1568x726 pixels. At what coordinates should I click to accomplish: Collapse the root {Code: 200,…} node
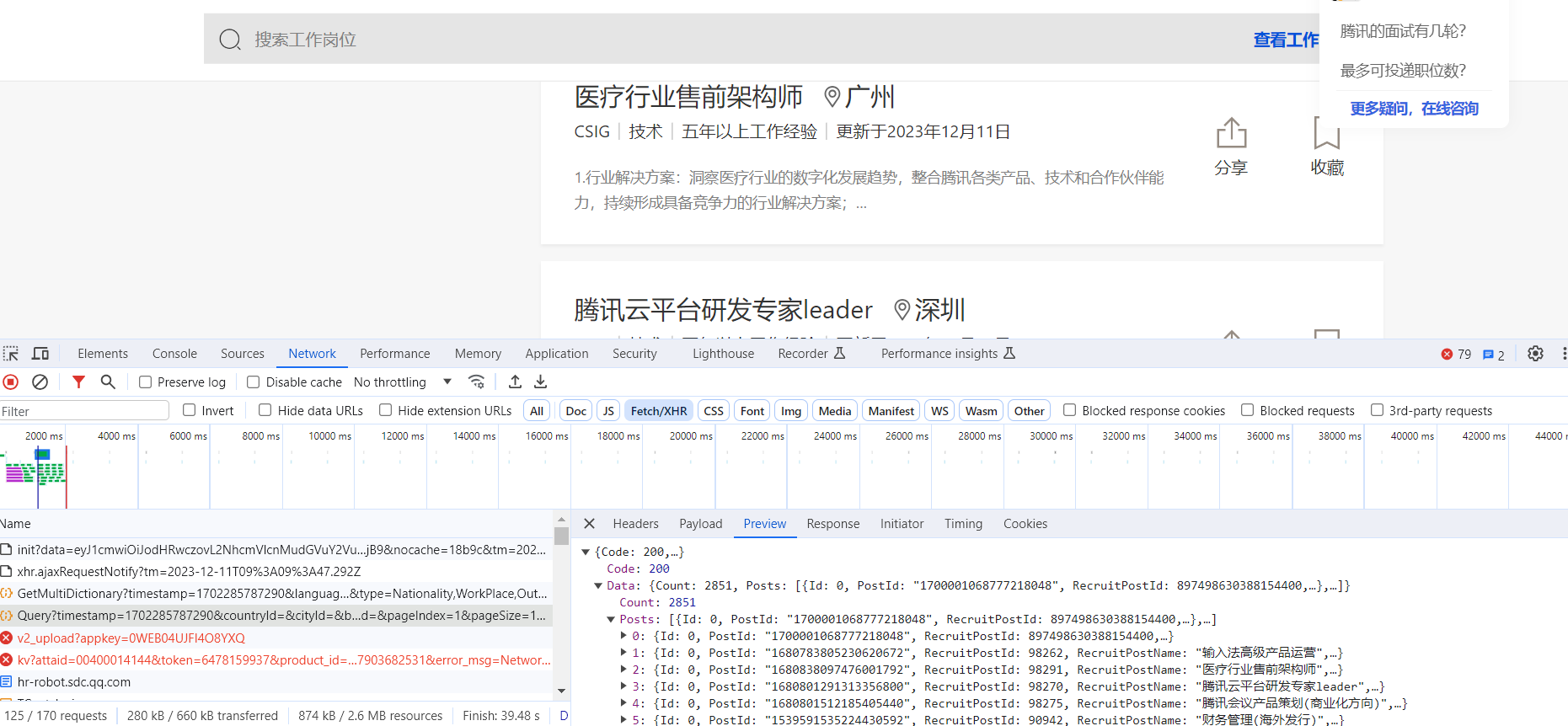(x=586, y=553)
